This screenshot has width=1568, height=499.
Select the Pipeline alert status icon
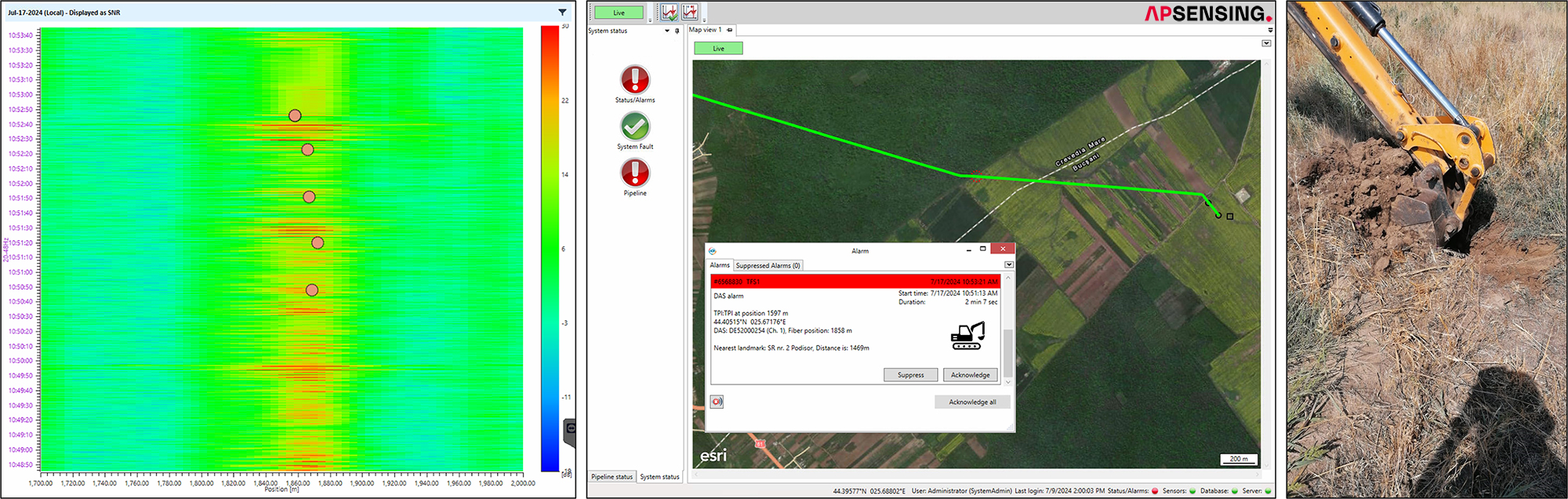pyautogui.click(x=635, y=173)
